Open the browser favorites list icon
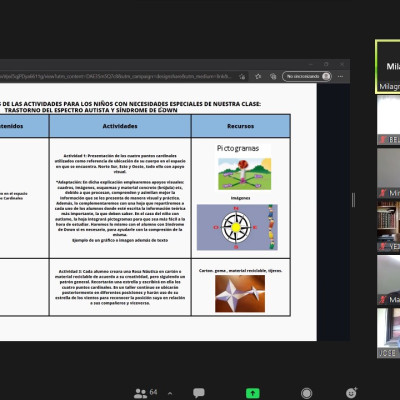 click(x=258, y=76)
